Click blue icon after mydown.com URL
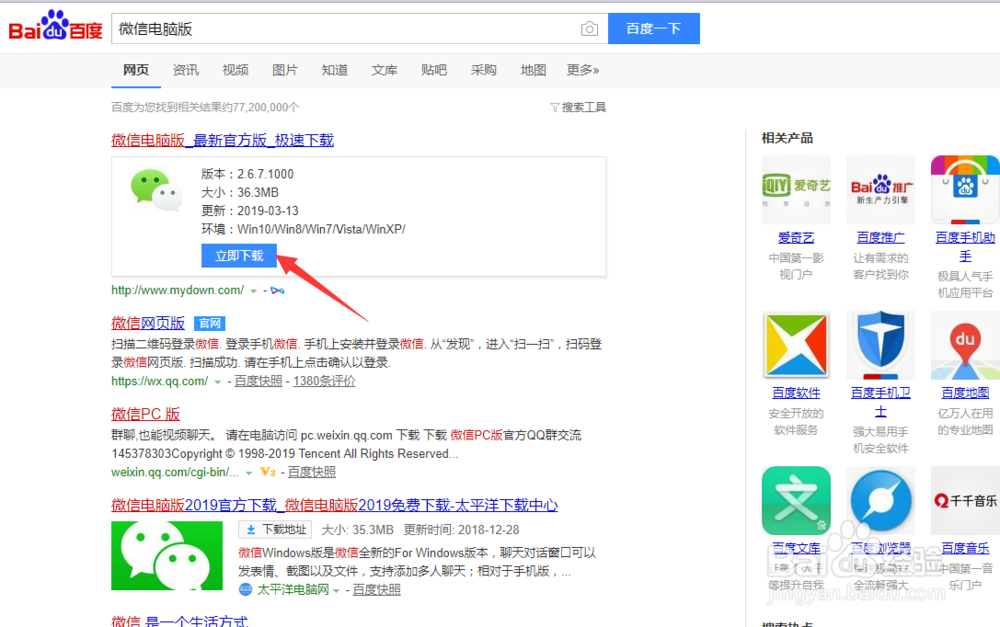Image resolution: width=1000 pixels, height=627 pixels. click(277, 290)
